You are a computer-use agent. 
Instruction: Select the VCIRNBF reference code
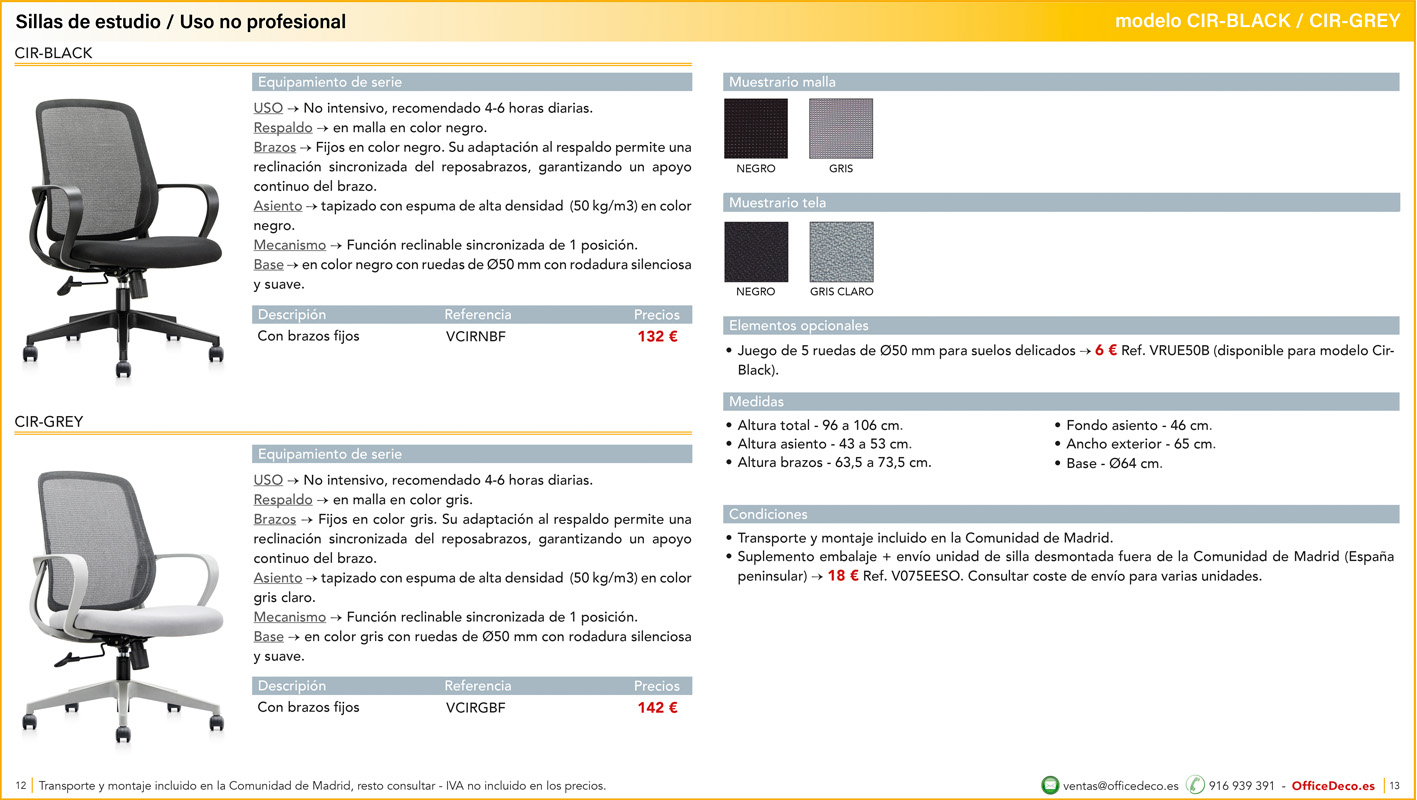point(476,337)
